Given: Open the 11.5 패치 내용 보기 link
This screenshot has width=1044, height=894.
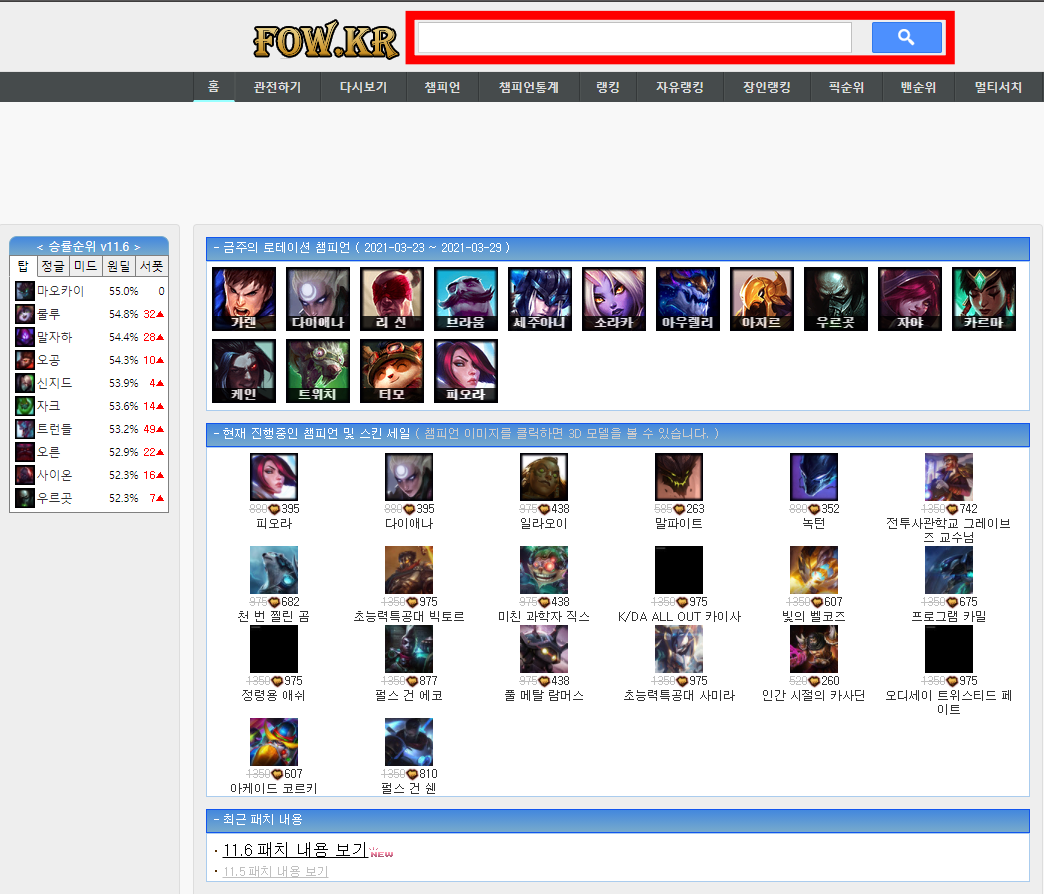Looking at the screenshot, I should click(x=275, y=871).
